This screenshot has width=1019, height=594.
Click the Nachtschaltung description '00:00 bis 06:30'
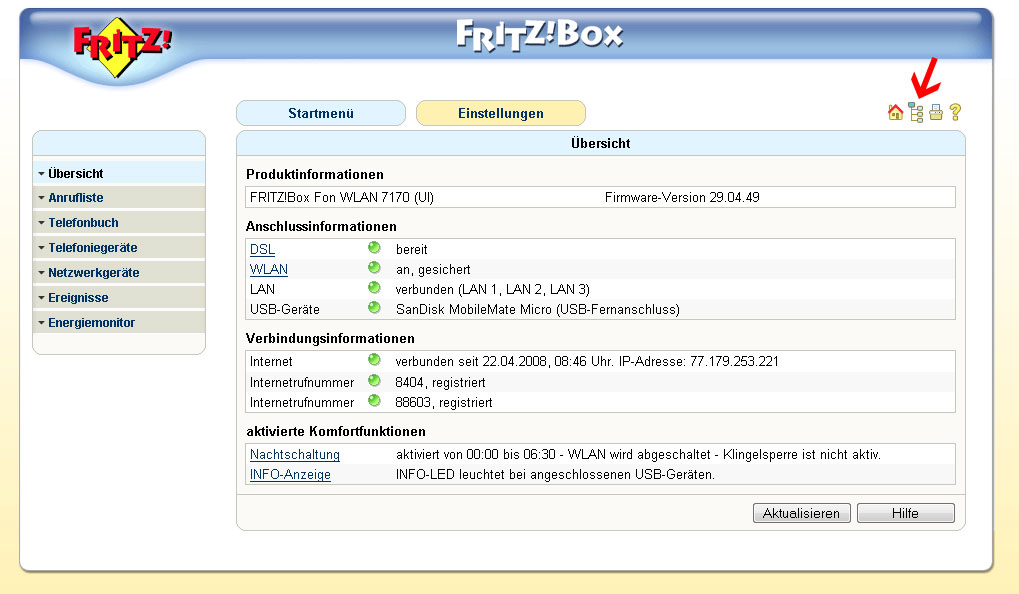[511, 454]
